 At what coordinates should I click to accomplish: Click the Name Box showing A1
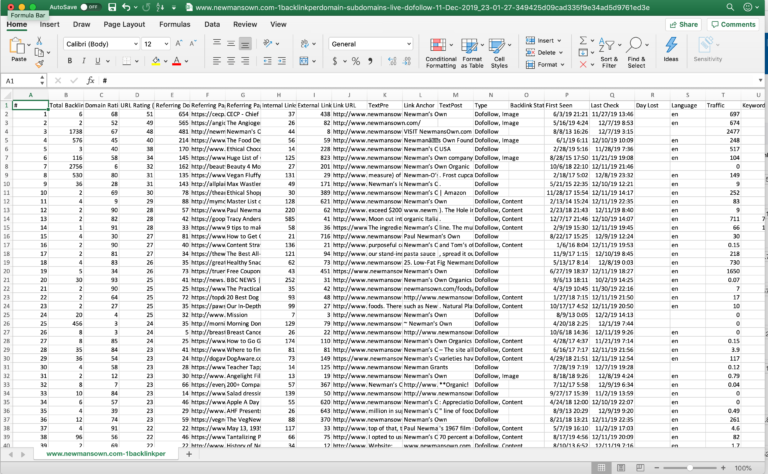coord(20,81)
